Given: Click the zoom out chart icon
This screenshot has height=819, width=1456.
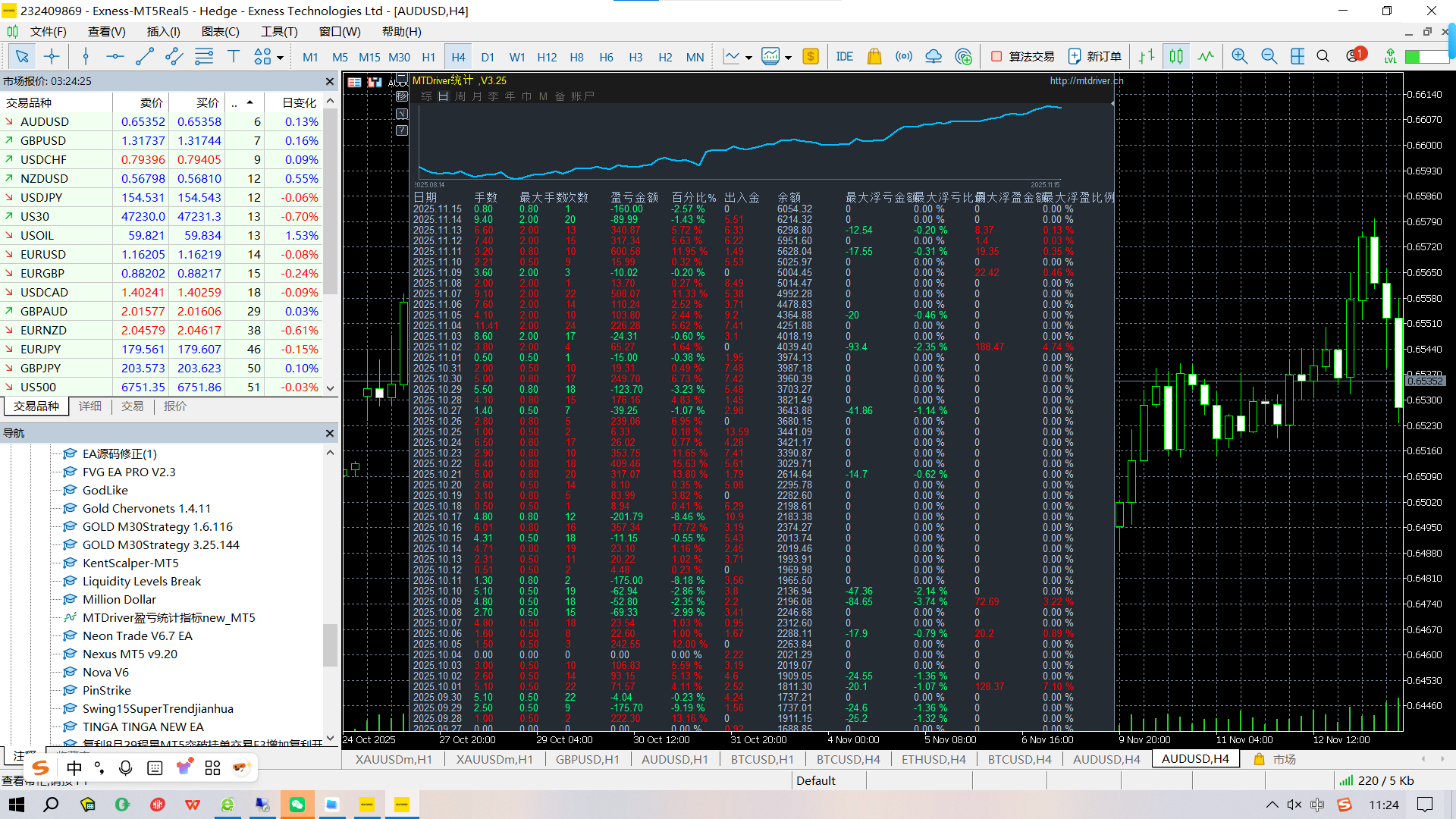Looking at the screenshot, I should [1269, 57].
